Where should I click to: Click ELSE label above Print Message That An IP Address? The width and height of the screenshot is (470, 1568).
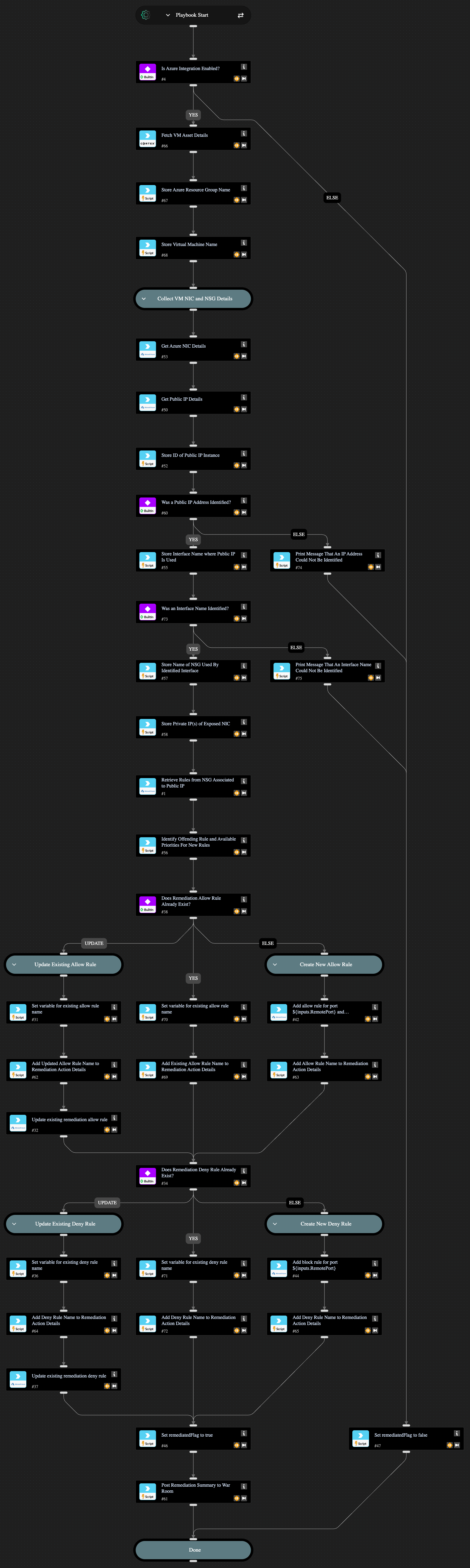coord(298,534)
